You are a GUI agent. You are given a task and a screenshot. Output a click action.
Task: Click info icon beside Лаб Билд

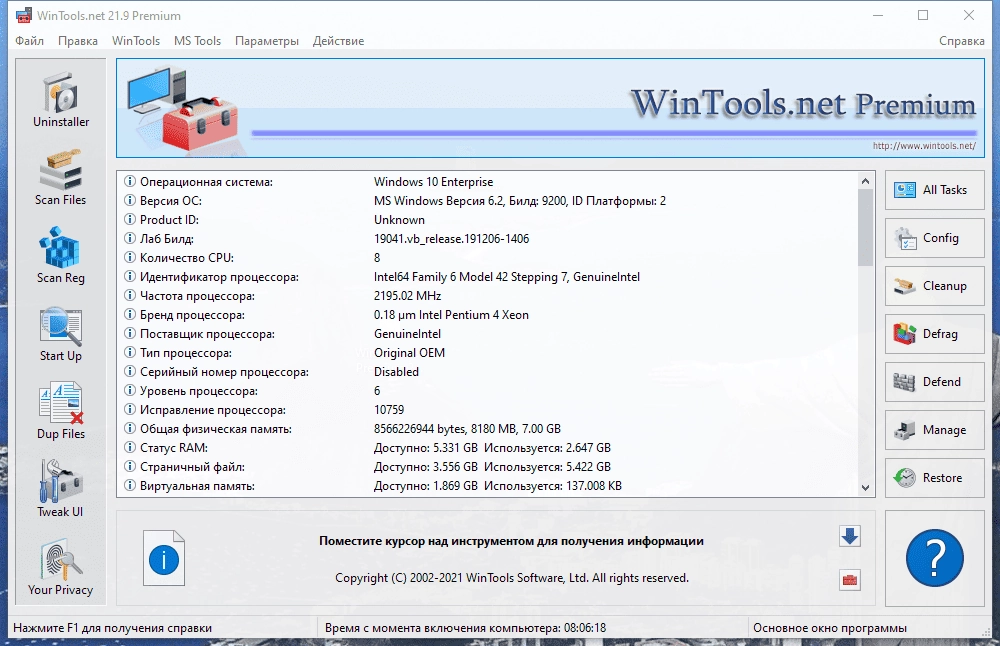point(129,239)
